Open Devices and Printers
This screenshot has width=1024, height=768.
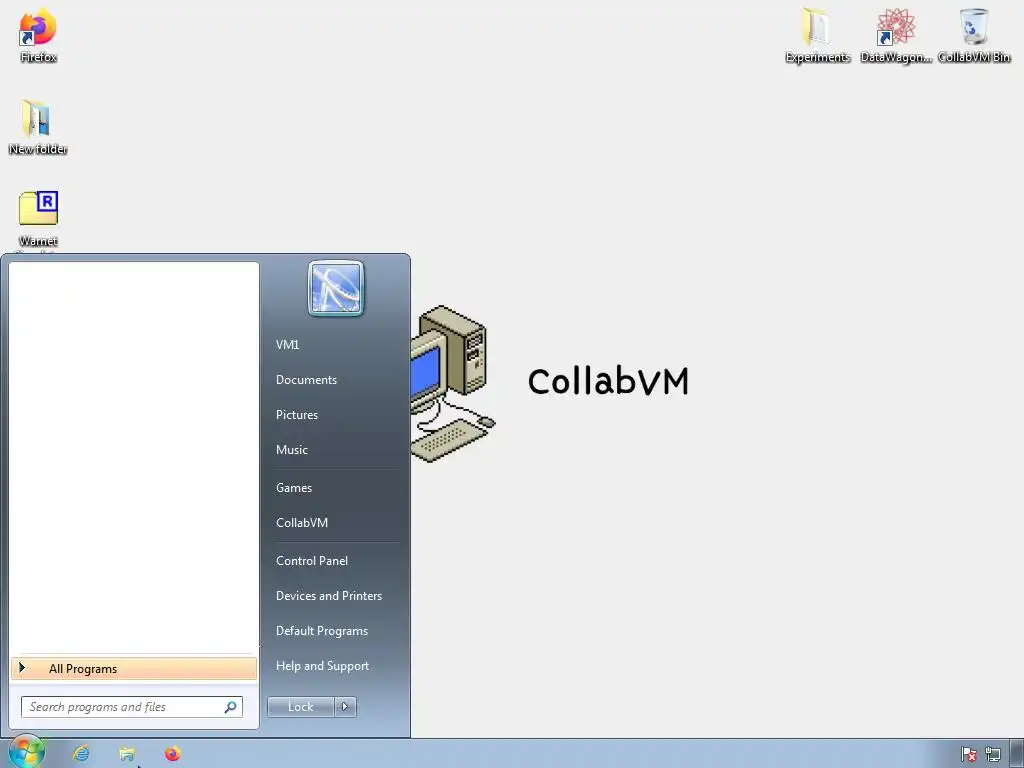click(328, 596)
